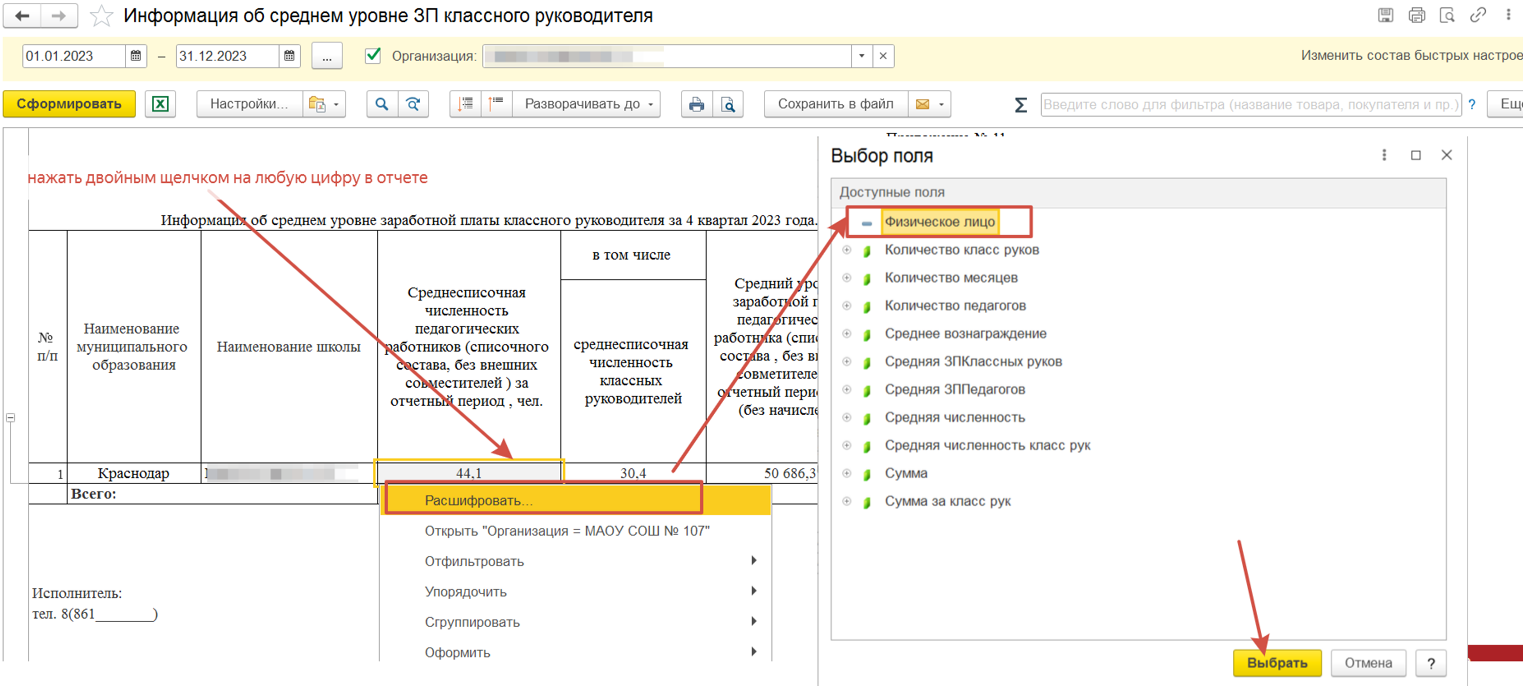1527x697 pixels.
Task: Click the print icon in report toolbar
Action: click(x=697, y=104)
